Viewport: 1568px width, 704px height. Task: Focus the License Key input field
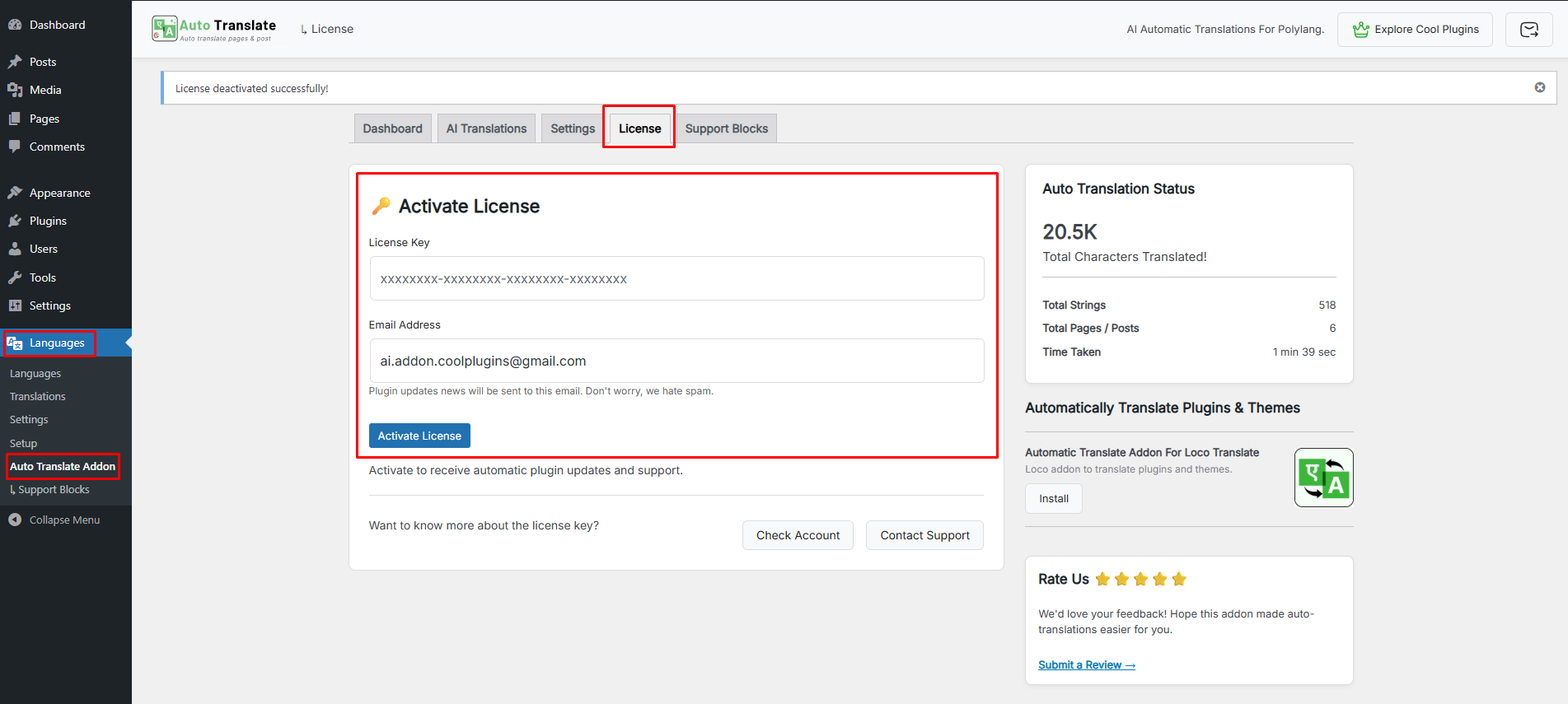click(x=676, y=278)
